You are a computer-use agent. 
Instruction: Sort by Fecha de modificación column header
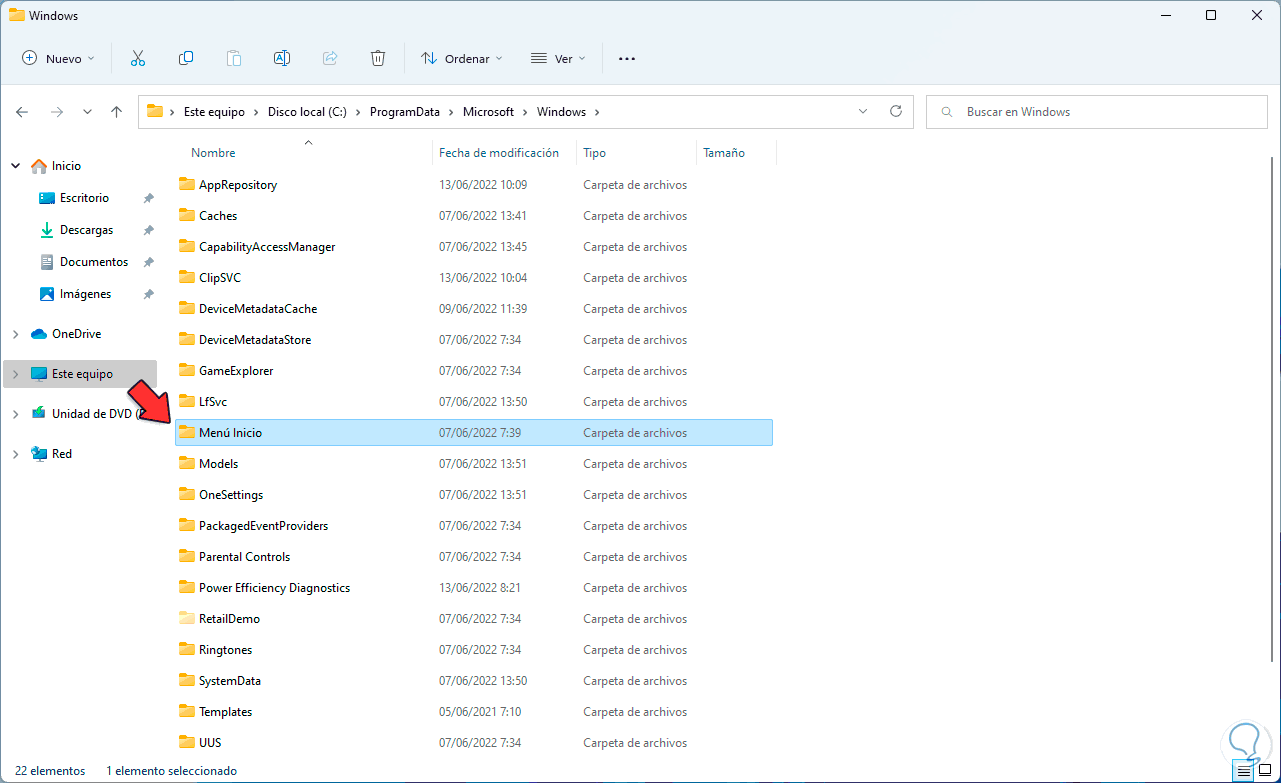499,153
